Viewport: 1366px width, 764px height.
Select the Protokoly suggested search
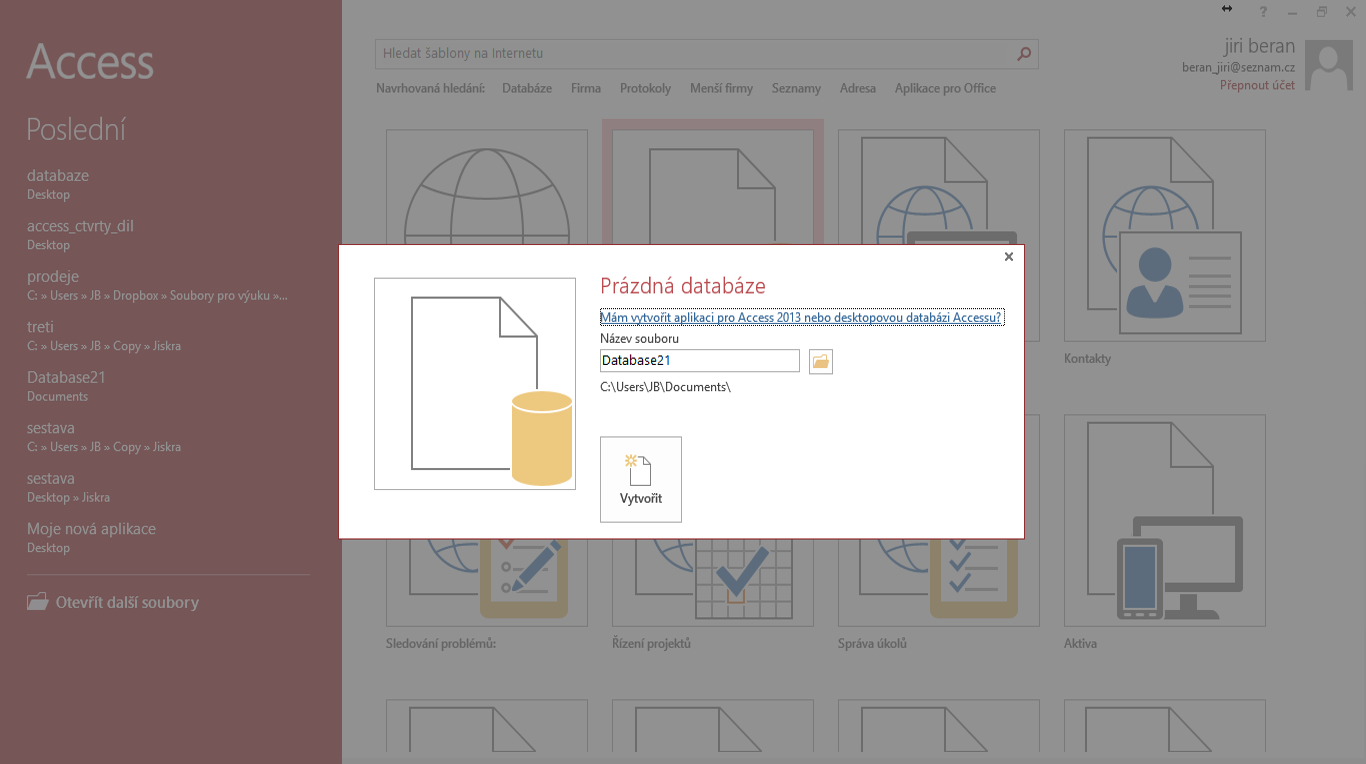(645, 88)
